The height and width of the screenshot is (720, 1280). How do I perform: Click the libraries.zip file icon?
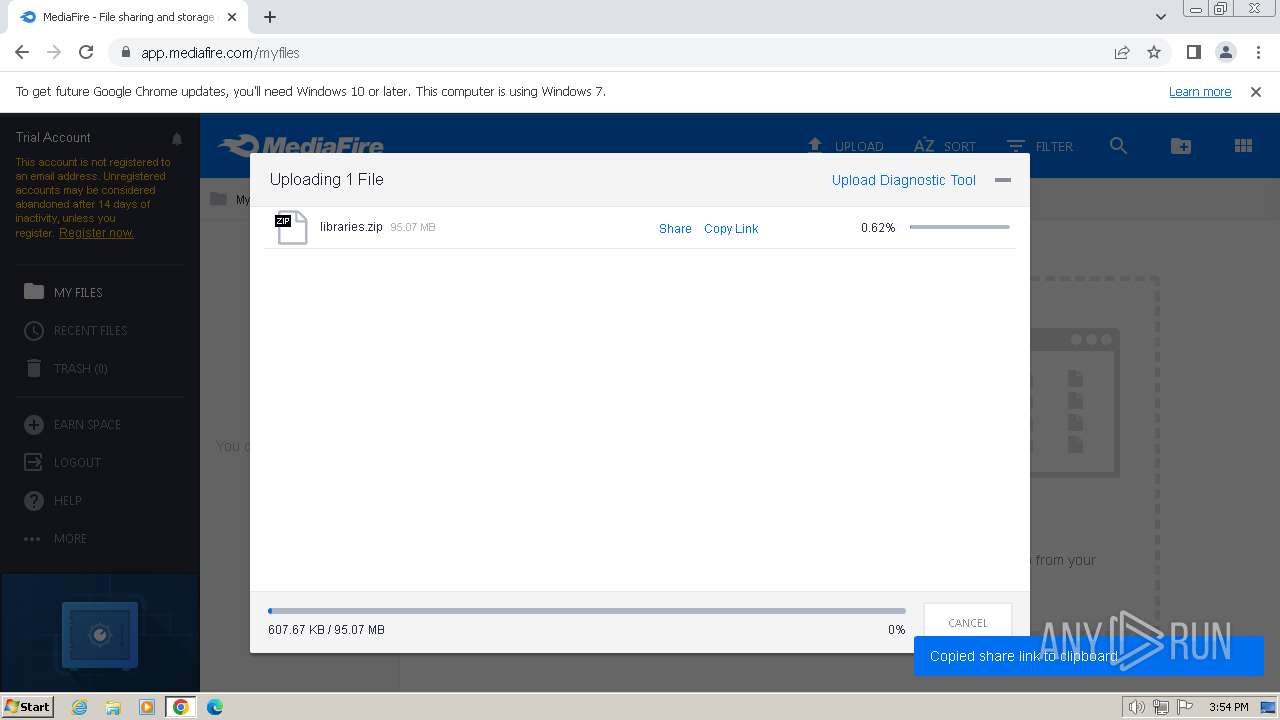point(291,228)
